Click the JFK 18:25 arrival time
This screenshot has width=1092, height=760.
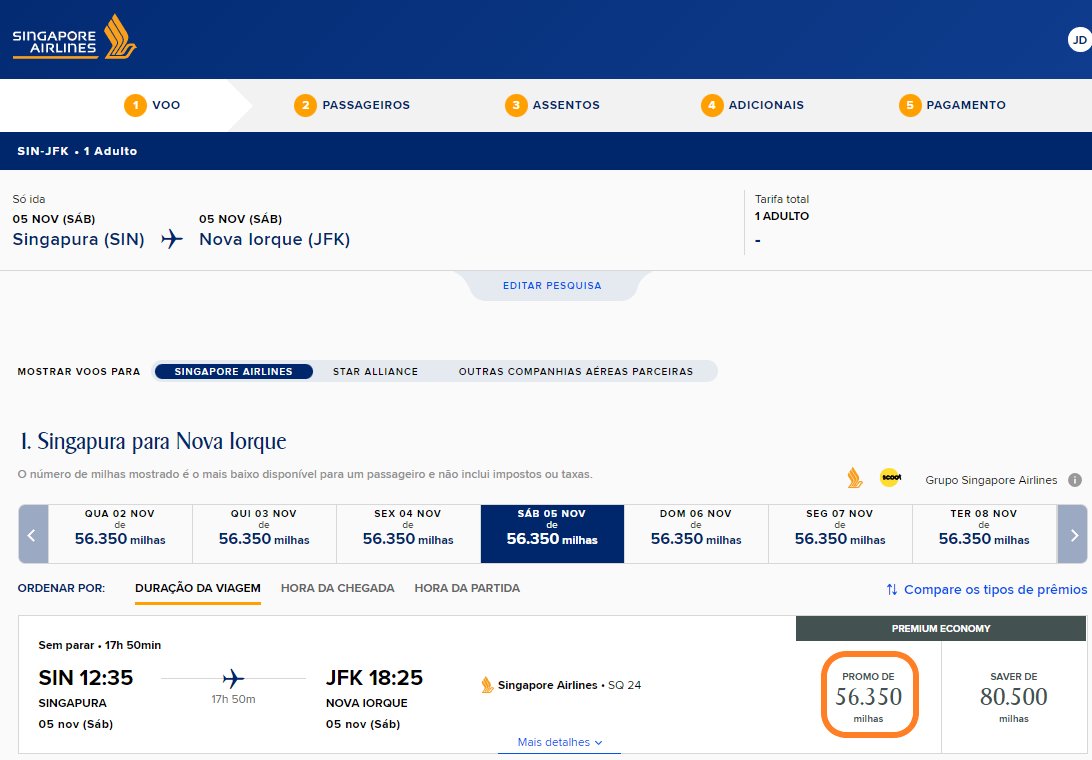pyautogui.click(x=375, y=678)
